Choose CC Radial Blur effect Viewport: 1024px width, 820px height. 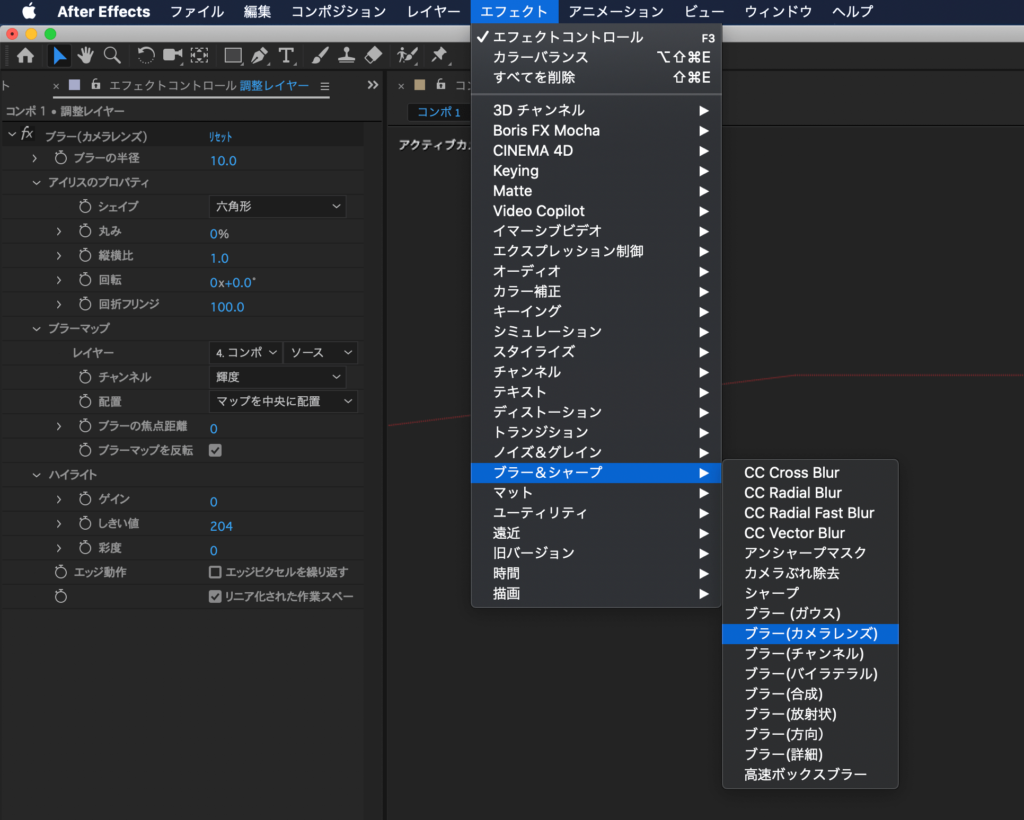810,493
